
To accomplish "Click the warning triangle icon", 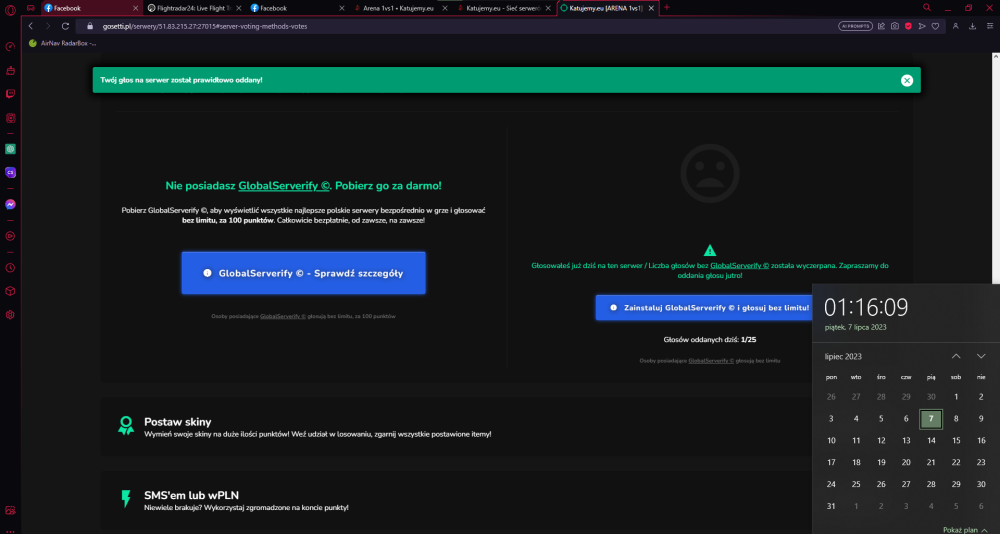I will coord(710,250).
